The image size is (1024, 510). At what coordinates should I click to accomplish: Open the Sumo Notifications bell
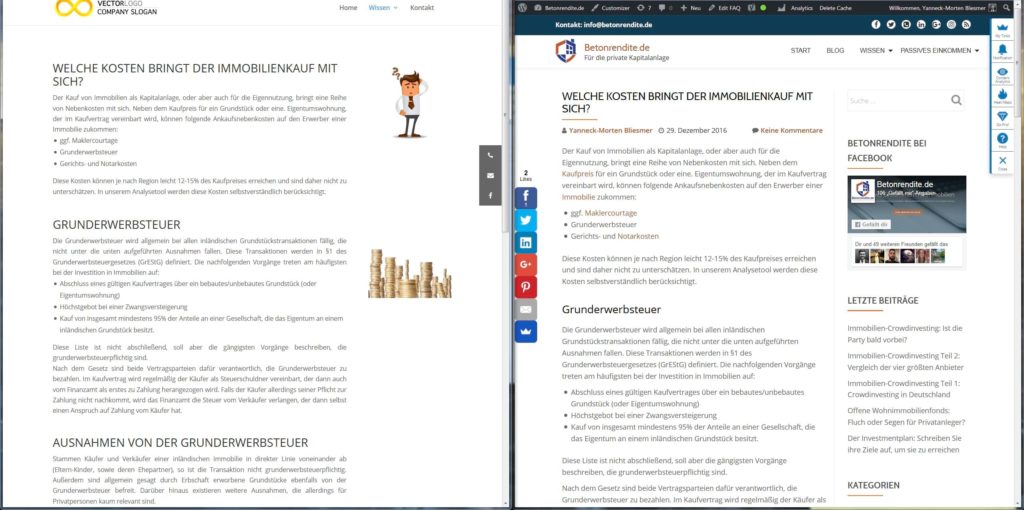tap(1003, 51)
